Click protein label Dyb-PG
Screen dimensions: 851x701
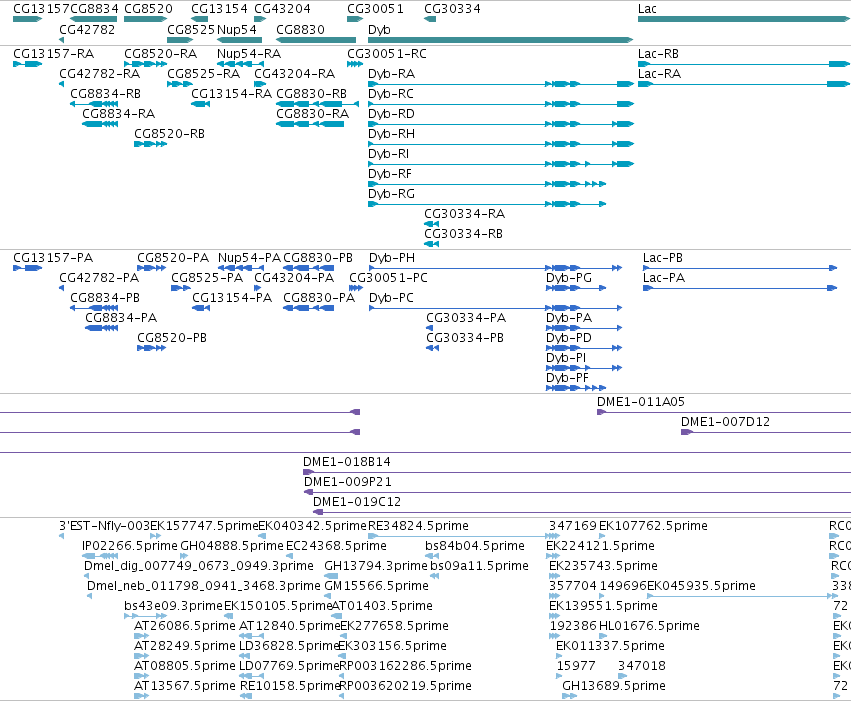568,278
